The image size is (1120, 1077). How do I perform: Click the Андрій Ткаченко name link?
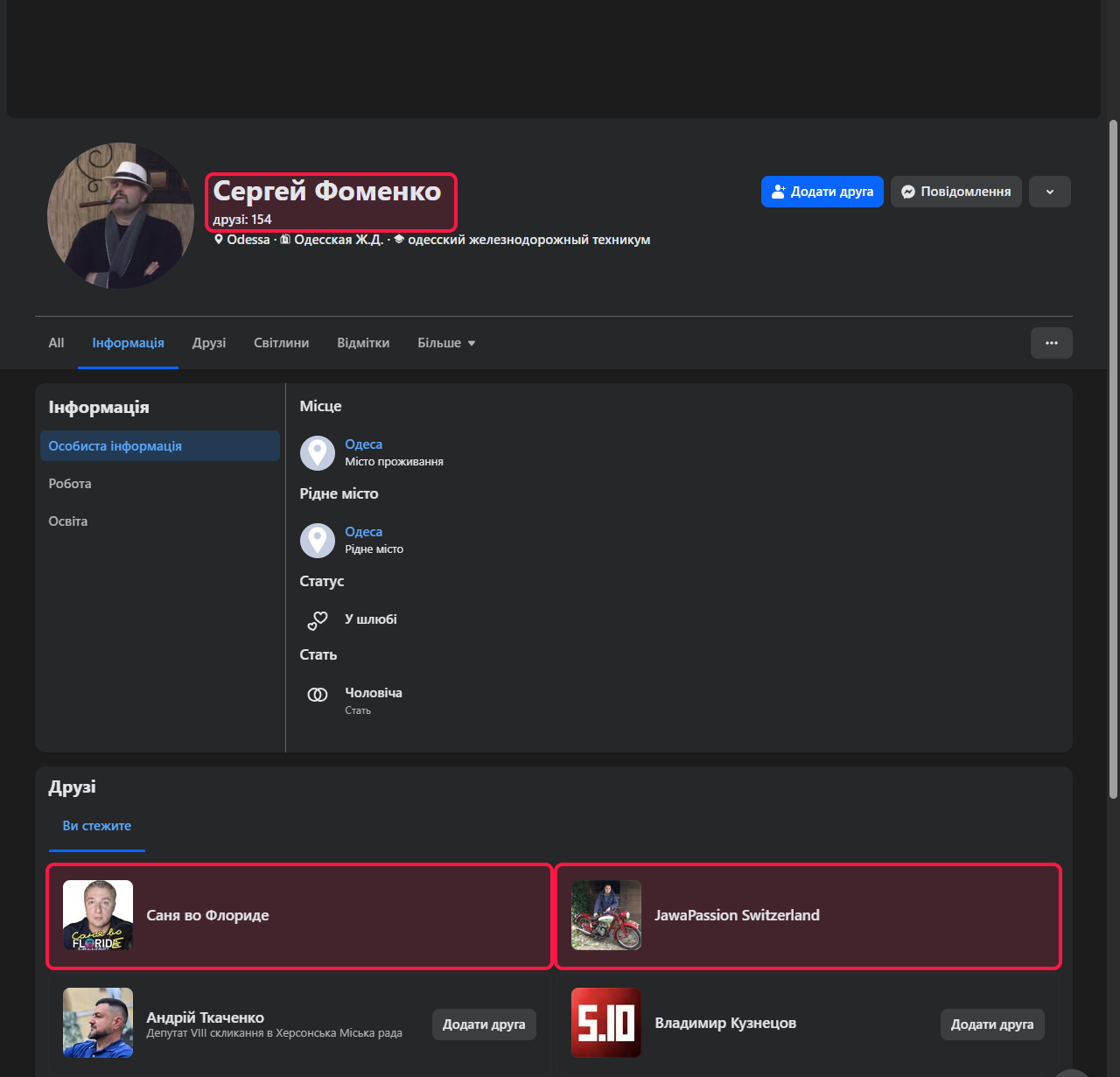click(x=206, y=1018)
